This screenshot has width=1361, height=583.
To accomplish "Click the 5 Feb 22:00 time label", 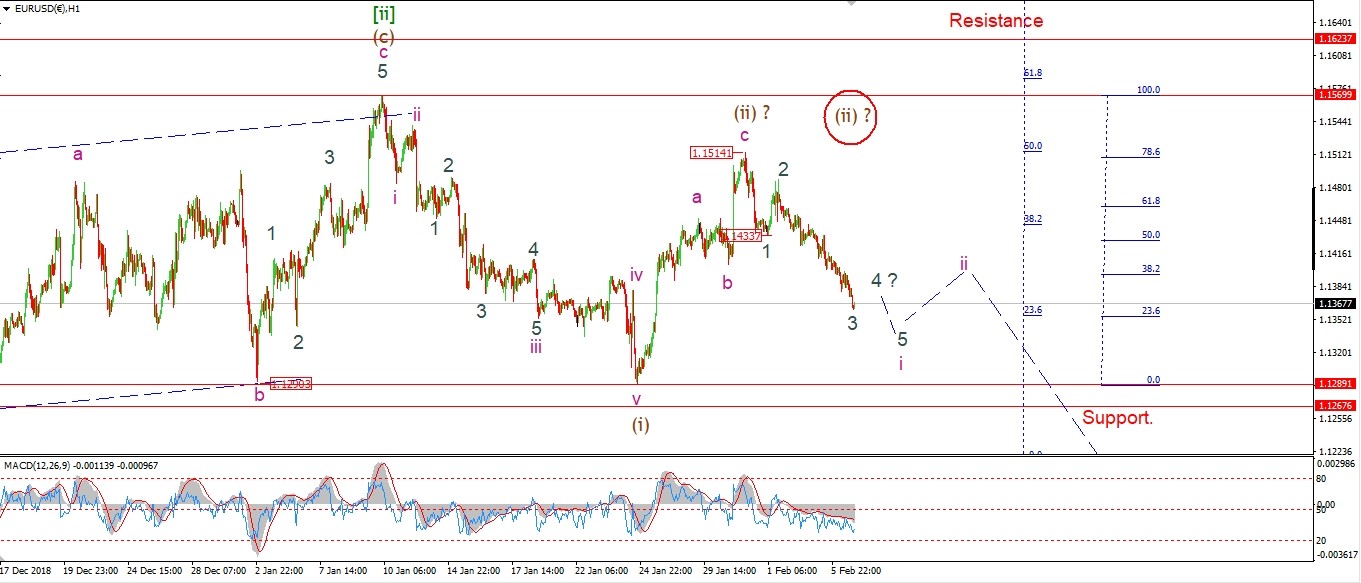I will coord(857,571).
